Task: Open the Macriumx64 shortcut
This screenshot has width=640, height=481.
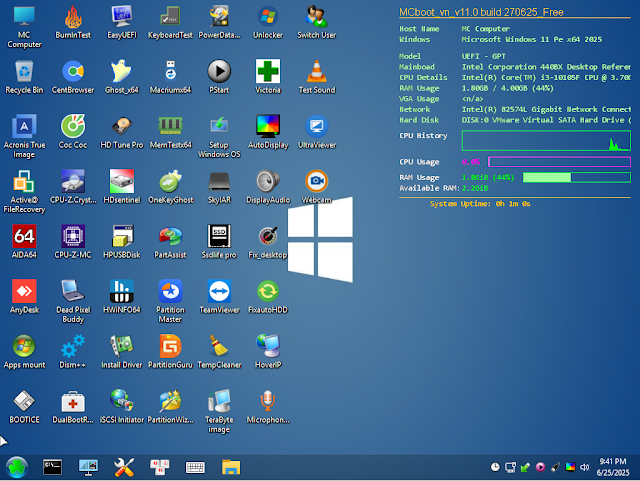Action: (x=170, y=77)
